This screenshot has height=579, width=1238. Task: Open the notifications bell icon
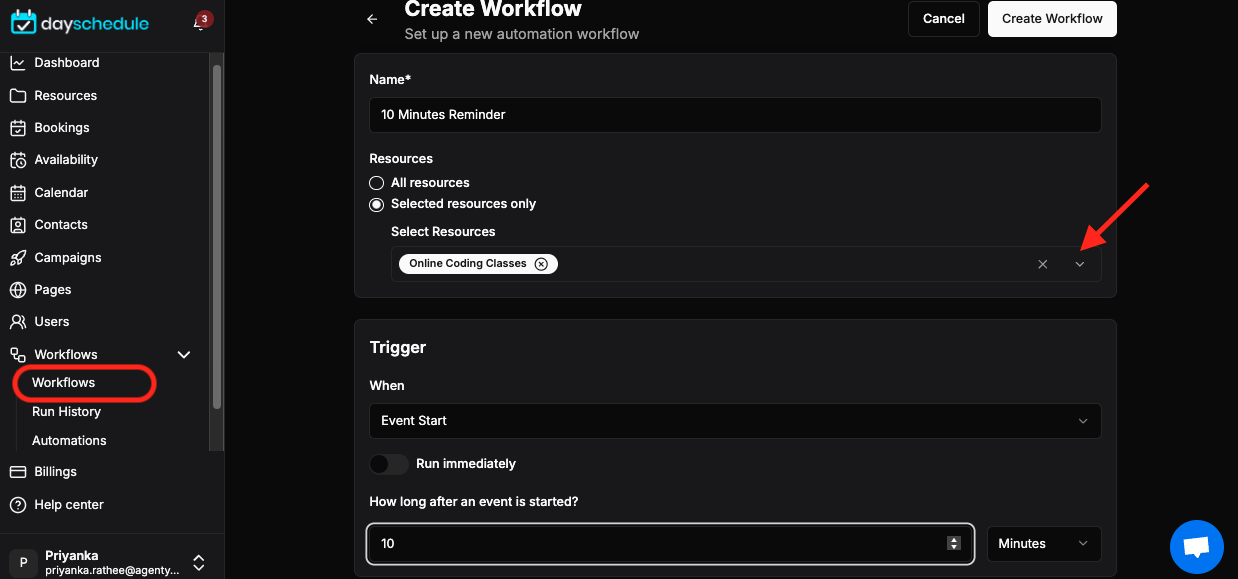[x=199, y=23]
